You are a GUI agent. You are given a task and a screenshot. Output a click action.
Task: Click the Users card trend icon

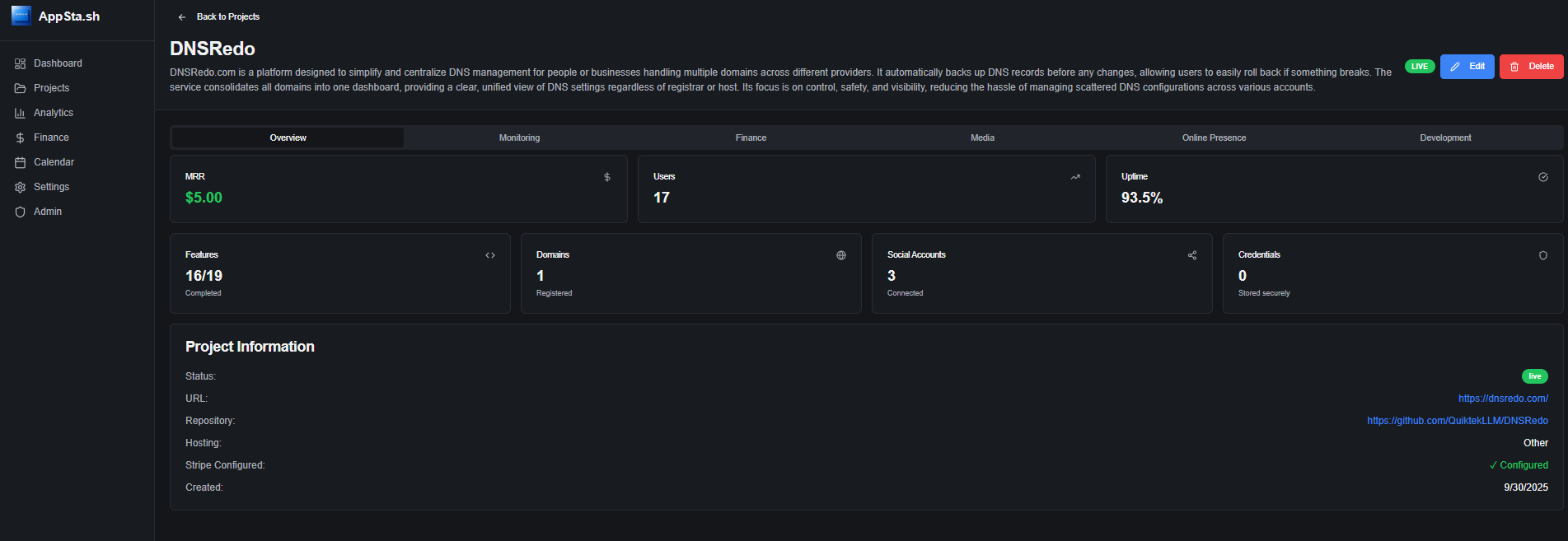coord(1075,177)
